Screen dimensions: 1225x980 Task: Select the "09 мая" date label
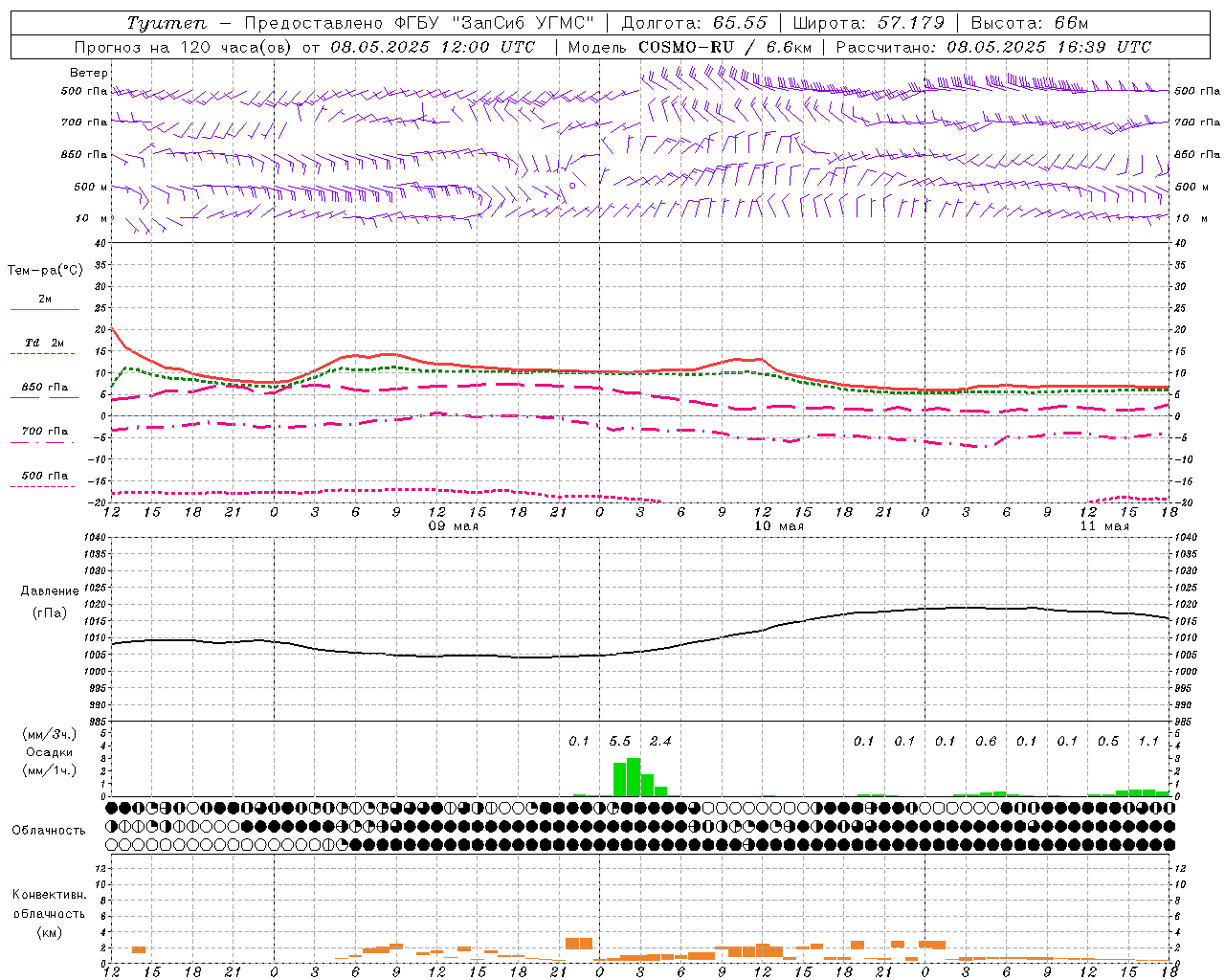[453, 526]
